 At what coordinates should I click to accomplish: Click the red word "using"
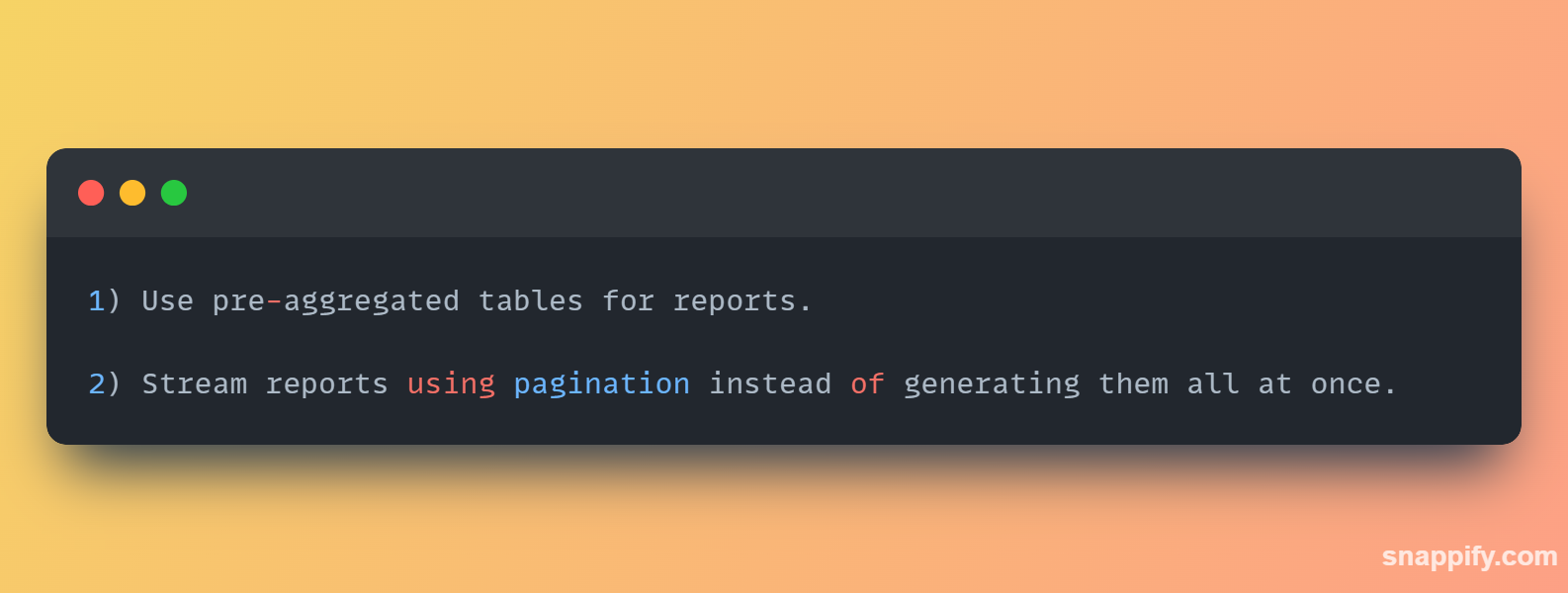pos(451,383)
